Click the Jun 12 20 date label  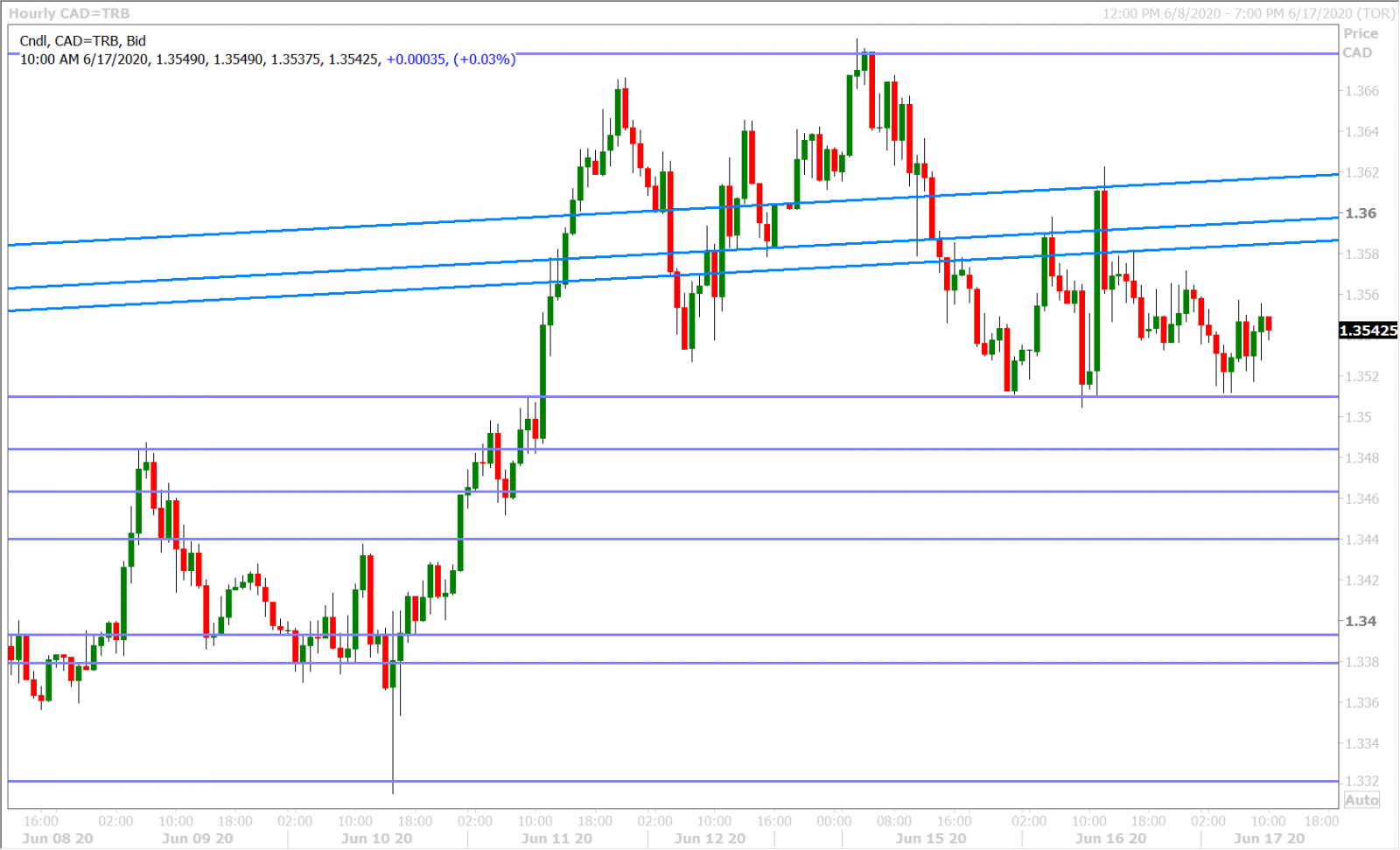(710, 839)
